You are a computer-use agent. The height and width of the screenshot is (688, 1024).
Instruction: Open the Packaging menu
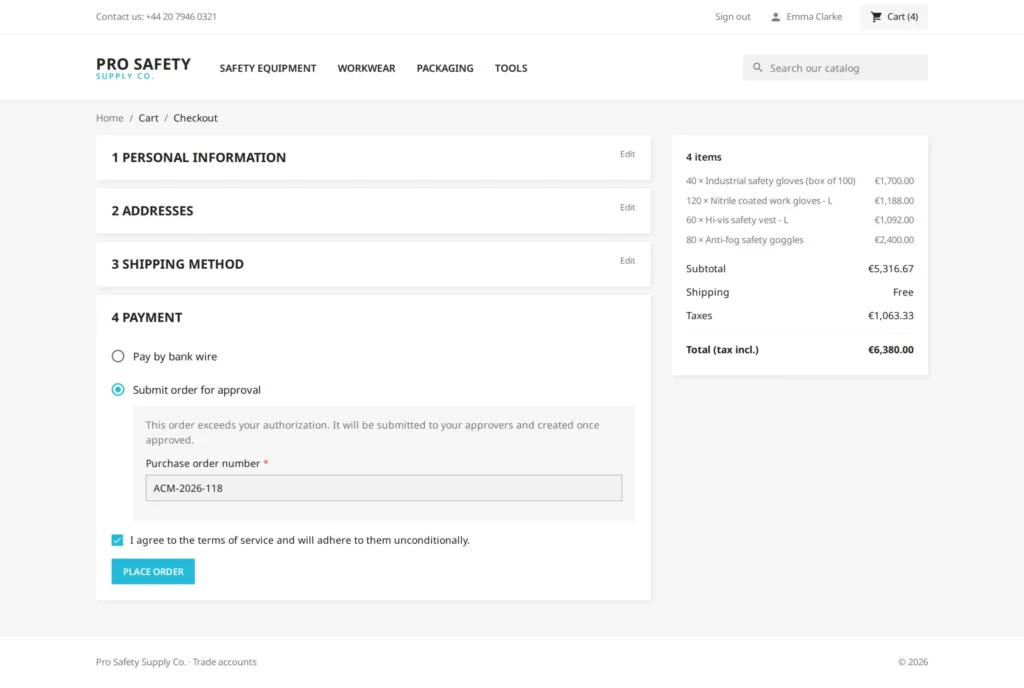tap(445, 68)
